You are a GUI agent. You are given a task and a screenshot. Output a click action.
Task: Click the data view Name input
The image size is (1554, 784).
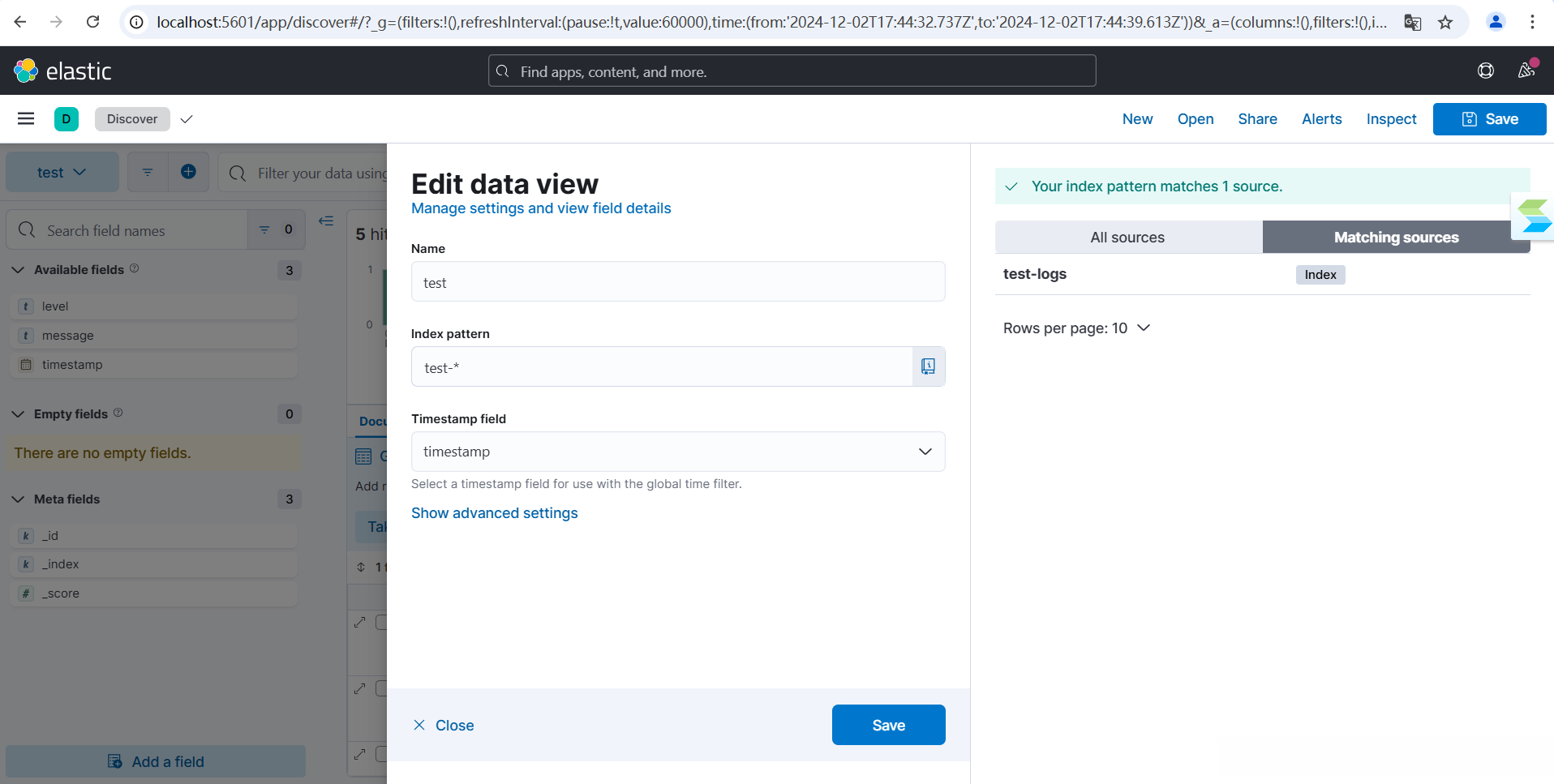(x=677, y=282)
